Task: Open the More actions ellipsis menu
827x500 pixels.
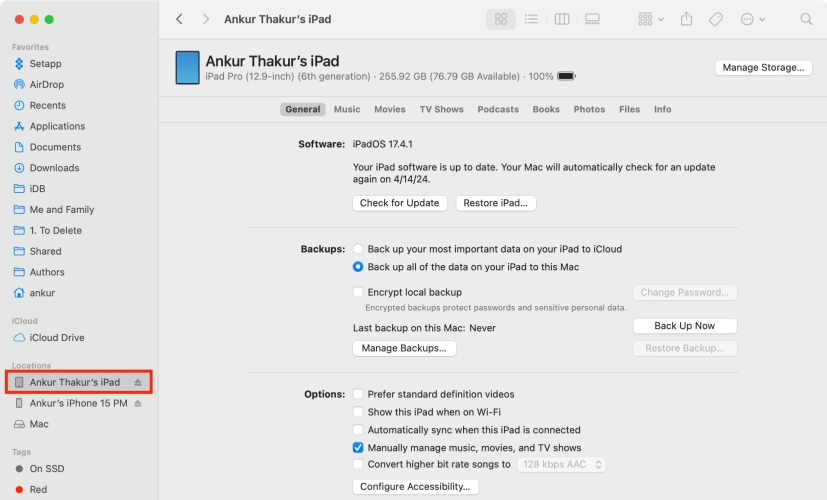Action: 752,19
